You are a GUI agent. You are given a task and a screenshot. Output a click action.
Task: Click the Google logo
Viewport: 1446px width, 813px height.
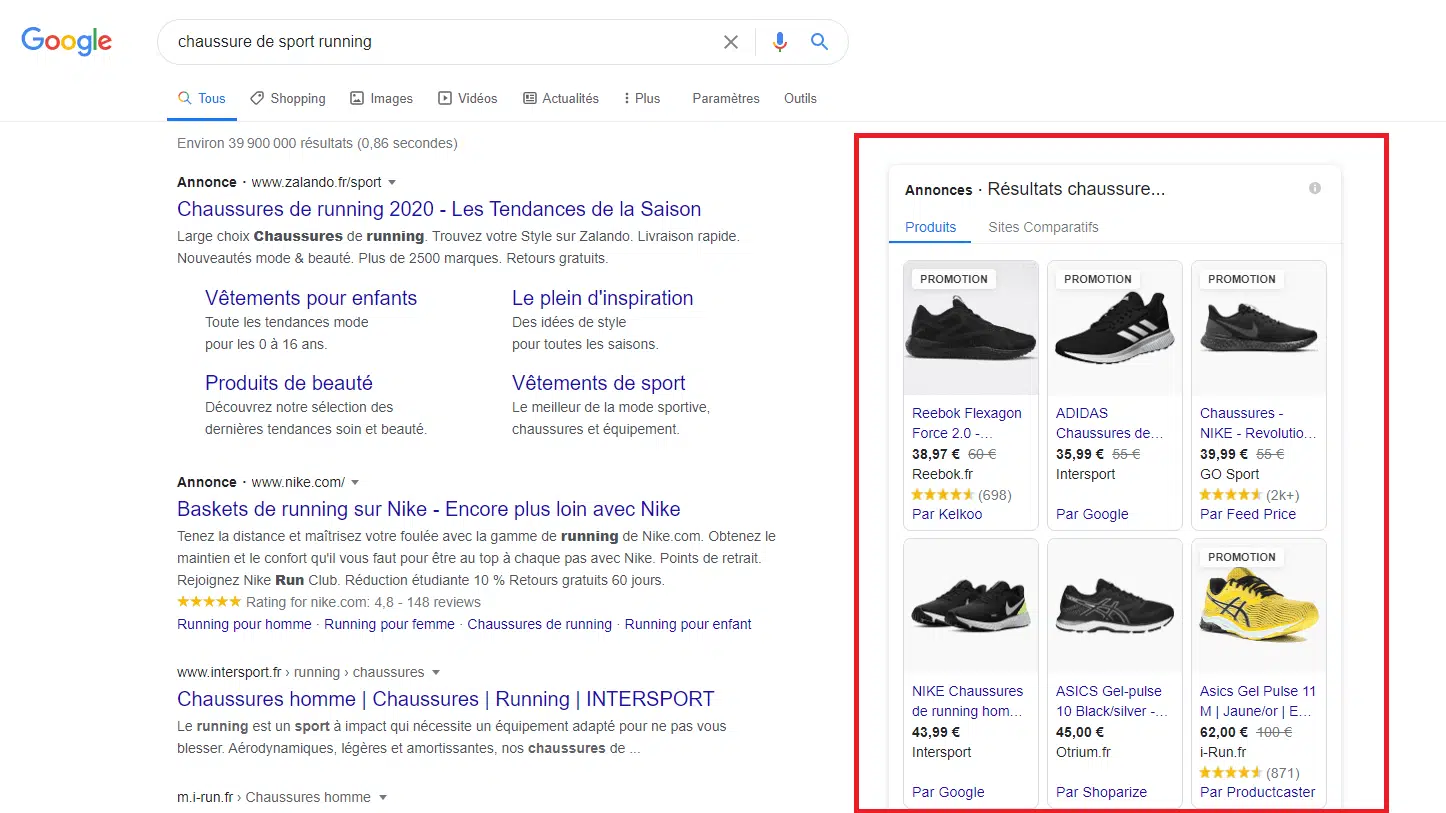click(x=66, y=41)
